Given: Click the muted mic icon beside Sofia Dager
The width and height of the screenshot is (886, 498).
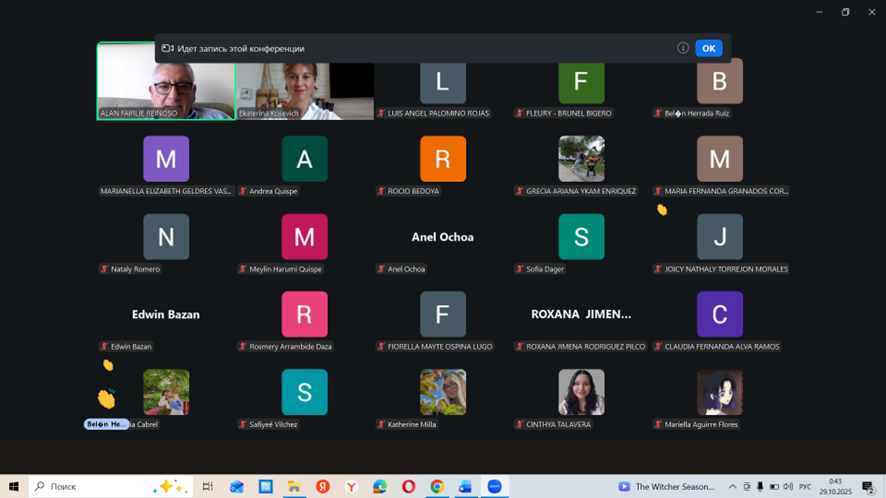Looking at the screenshot, I should pos(520,269).
